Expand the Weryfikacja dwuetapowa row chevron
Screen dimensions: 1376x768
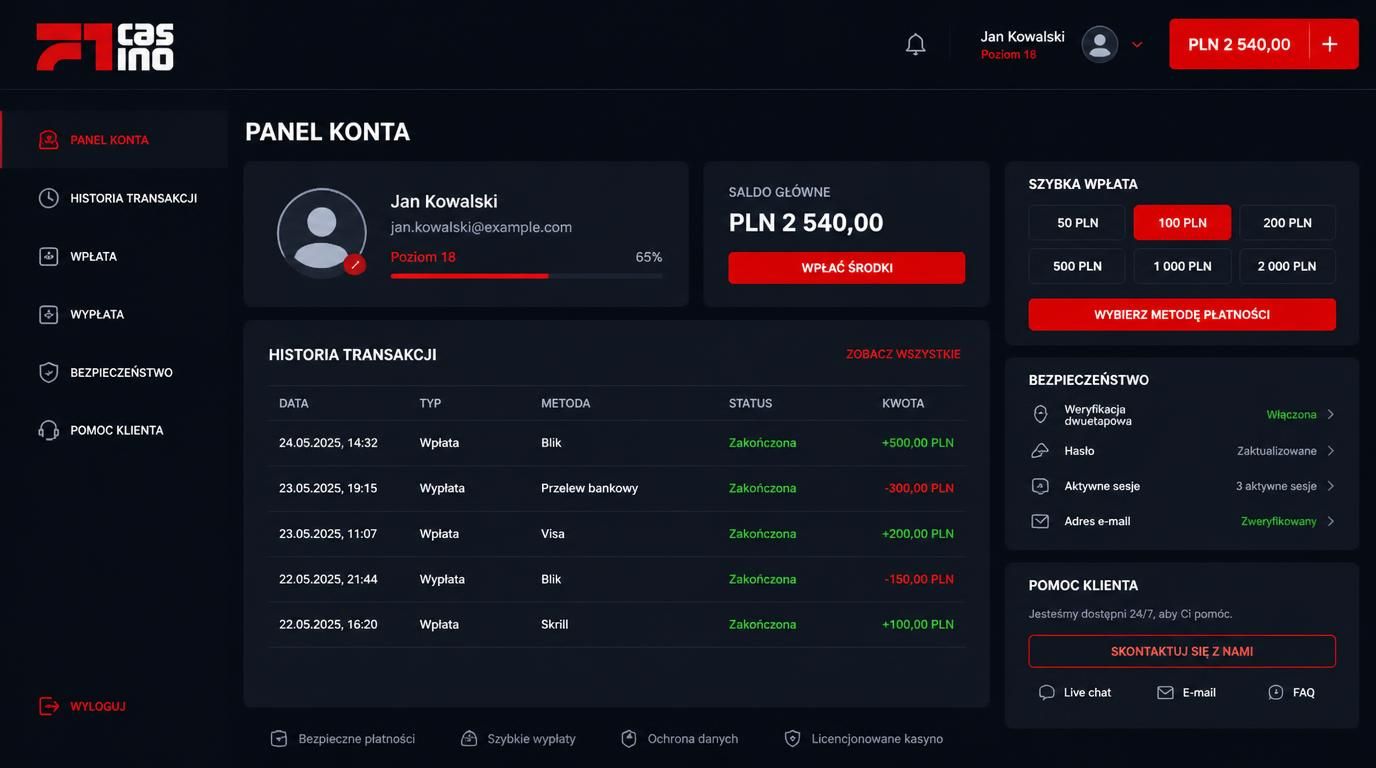point(1331,414)
